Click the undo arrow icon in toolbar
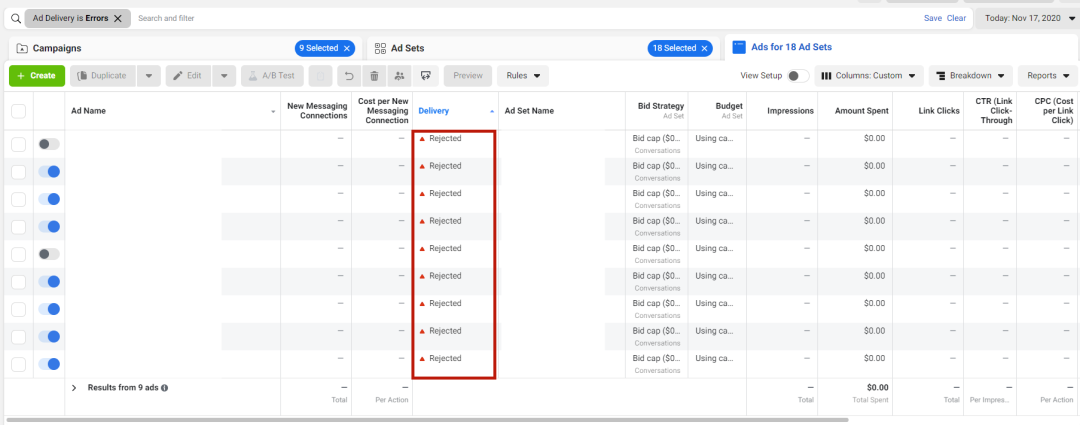Image resolution: width=1080 pixels, height=425 pixels. click(348, 75)
